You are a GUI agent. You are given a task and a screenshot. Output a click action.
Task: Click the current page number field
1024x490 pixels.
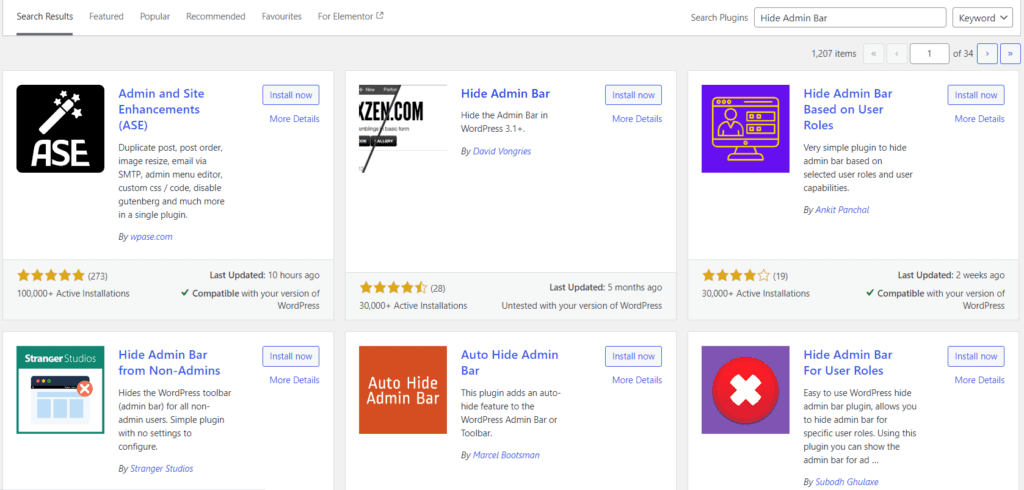[929, 54]
